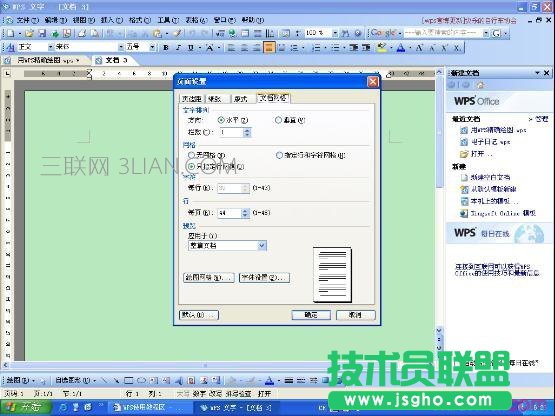Click the Format painter brush icon

click(x=177, y=33)
